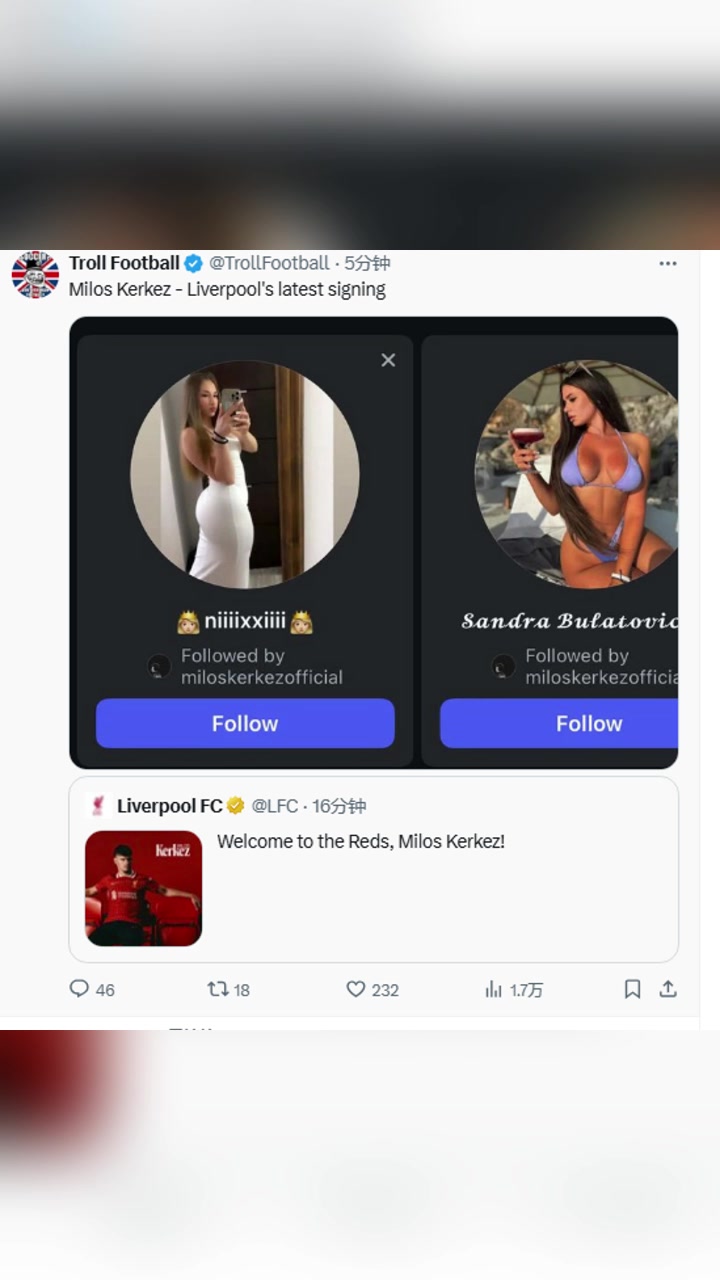720x1280 pixels.
Task: Bookmark the Troll Football tweet
Action: pyautogui.click(x=632, y=989)
